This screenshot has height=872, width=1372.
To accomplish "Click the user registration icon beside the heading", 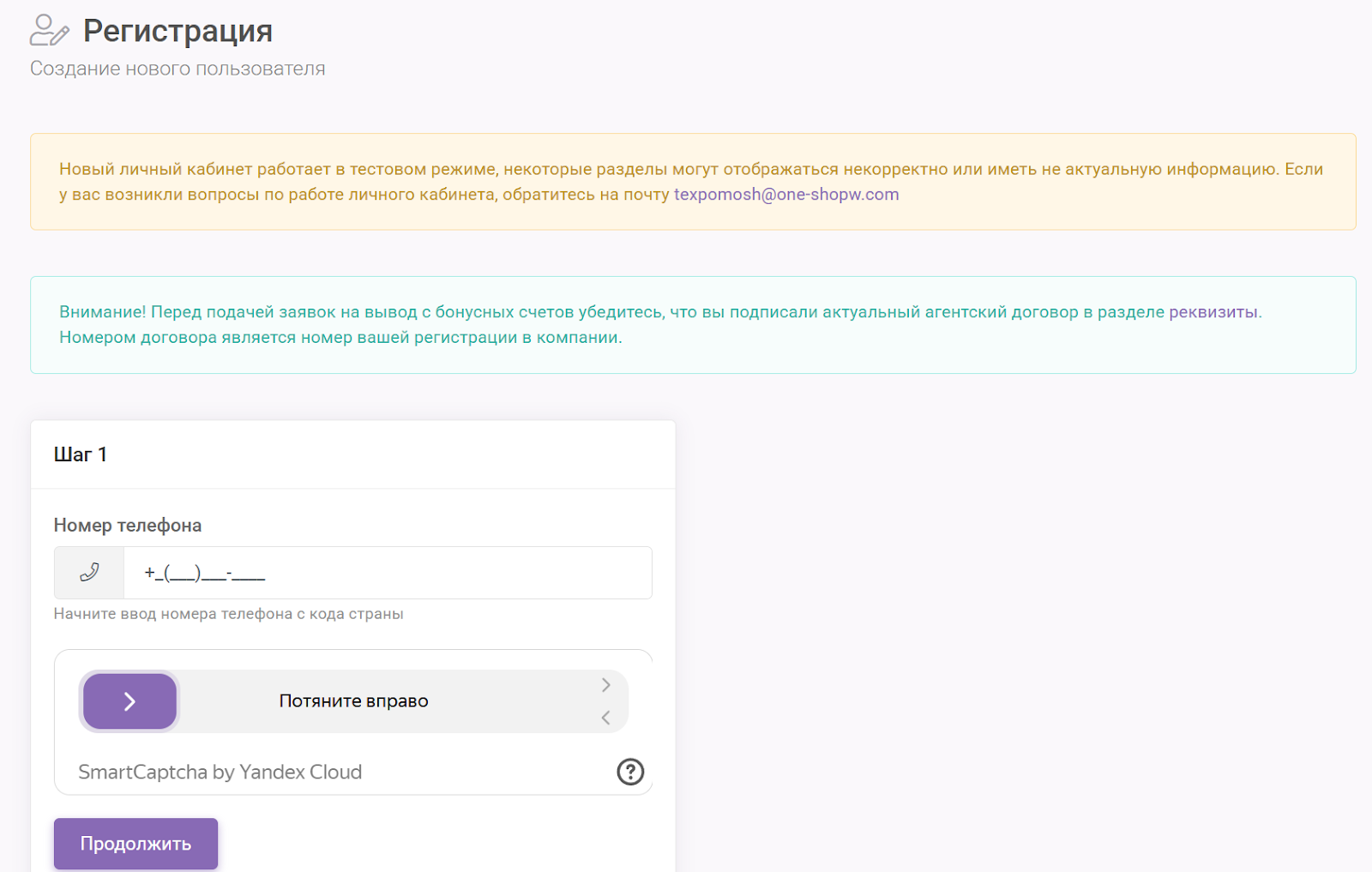I will click(x=49, y=30).
